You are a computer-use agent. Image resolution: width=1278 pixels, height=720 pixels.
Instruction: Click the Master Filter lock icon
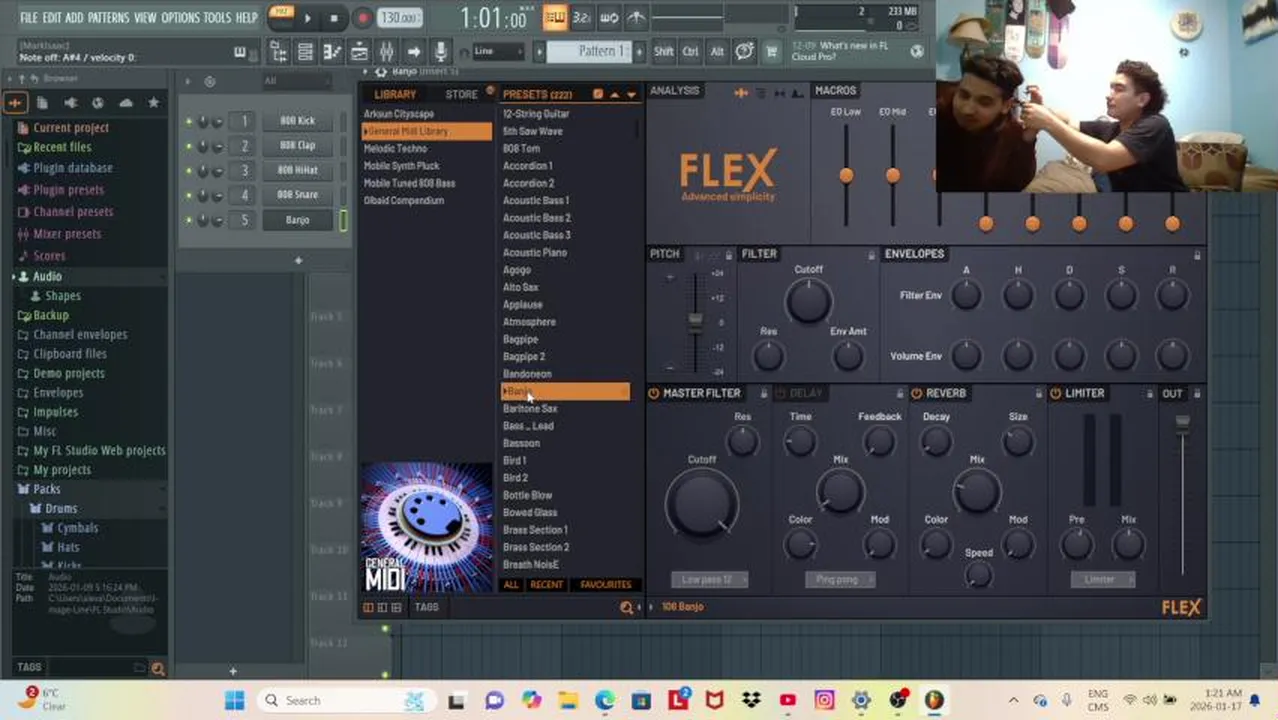[763, 394]
